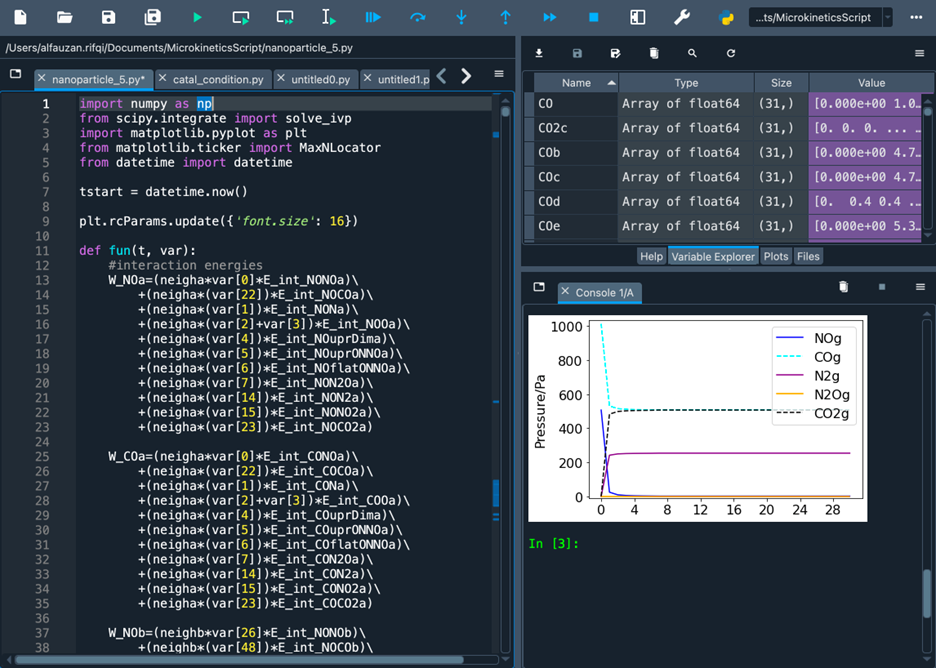
Task: Open Preferences wrench icon
Action: point(682,17)
